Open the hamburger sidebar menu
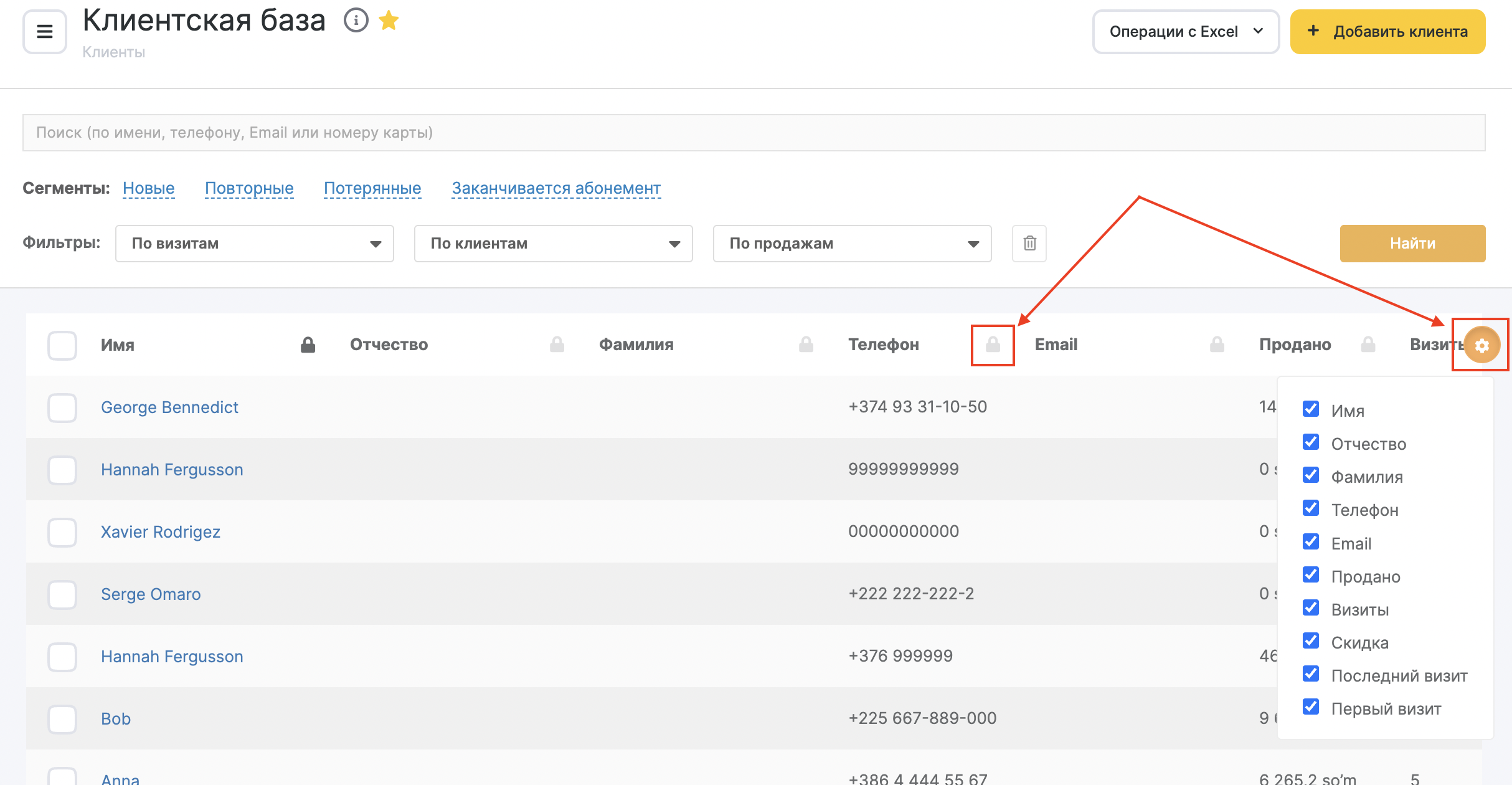Screen dimensions: 1512x785 click(44, 31)
